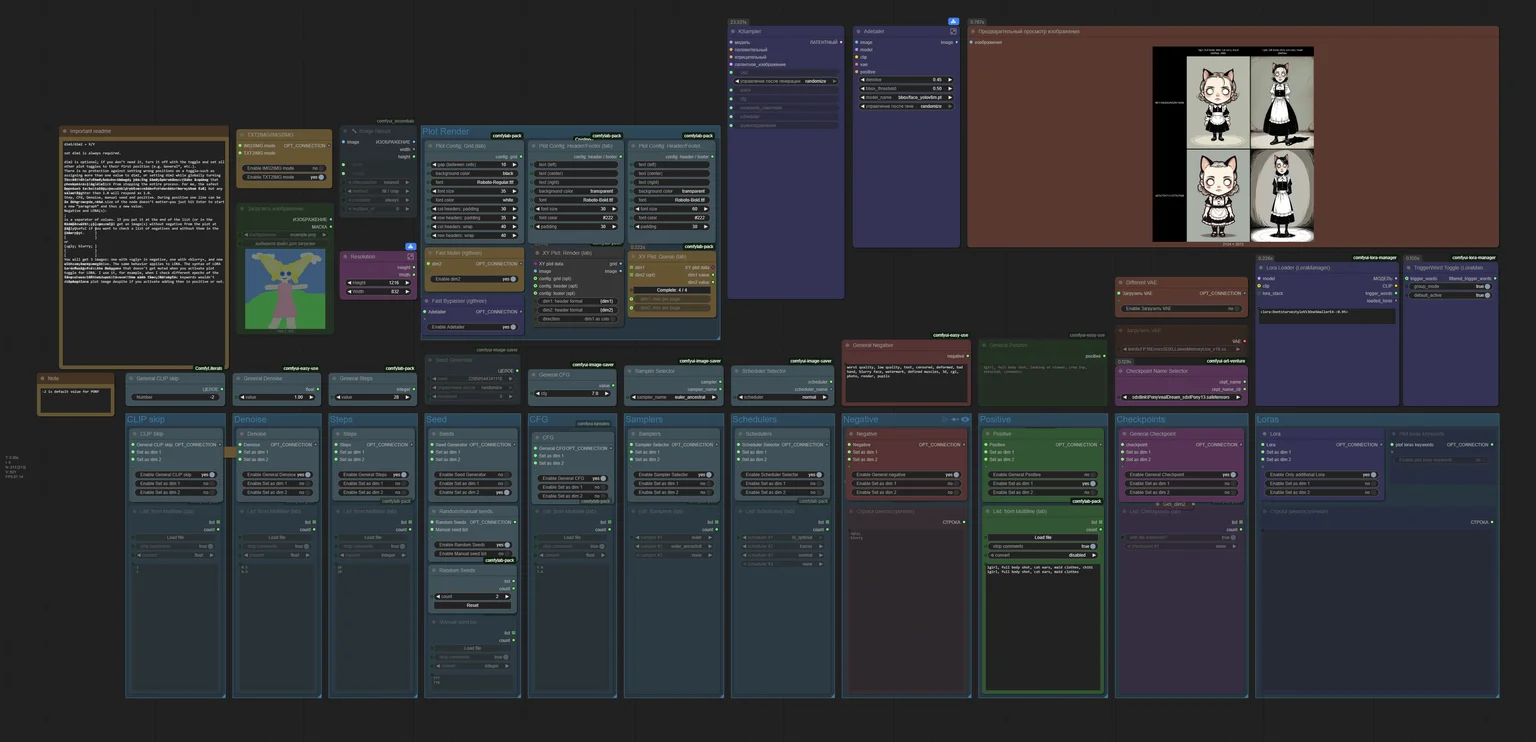This screenshot has width=1536, height=742.
Task: Collapse the TriggerWord Toggle node
Action: tap(1410, 268)
